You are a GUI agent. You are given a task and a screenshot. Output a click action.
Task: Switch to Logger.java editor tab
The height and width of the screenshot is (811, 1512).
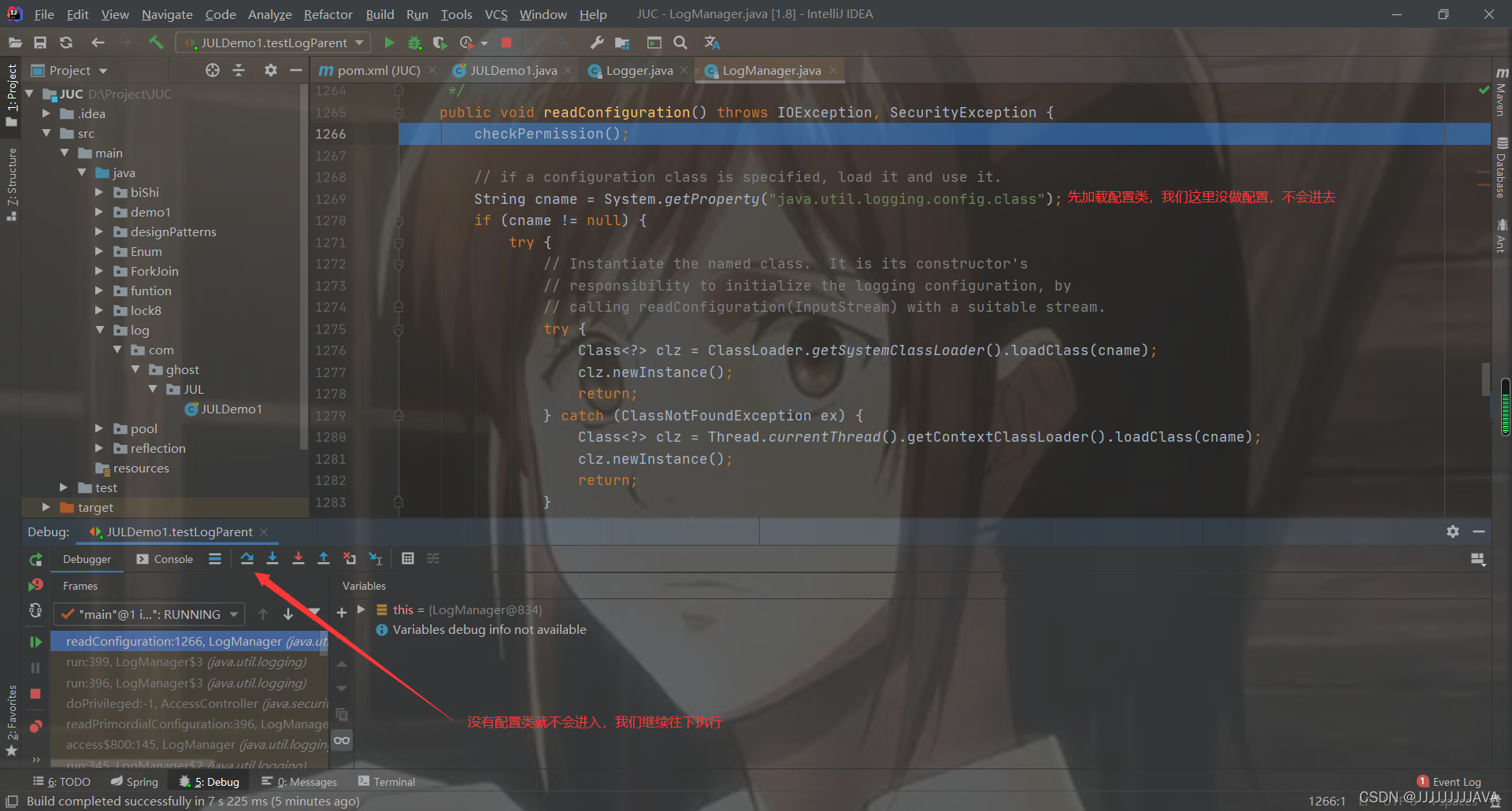[639, 70]
